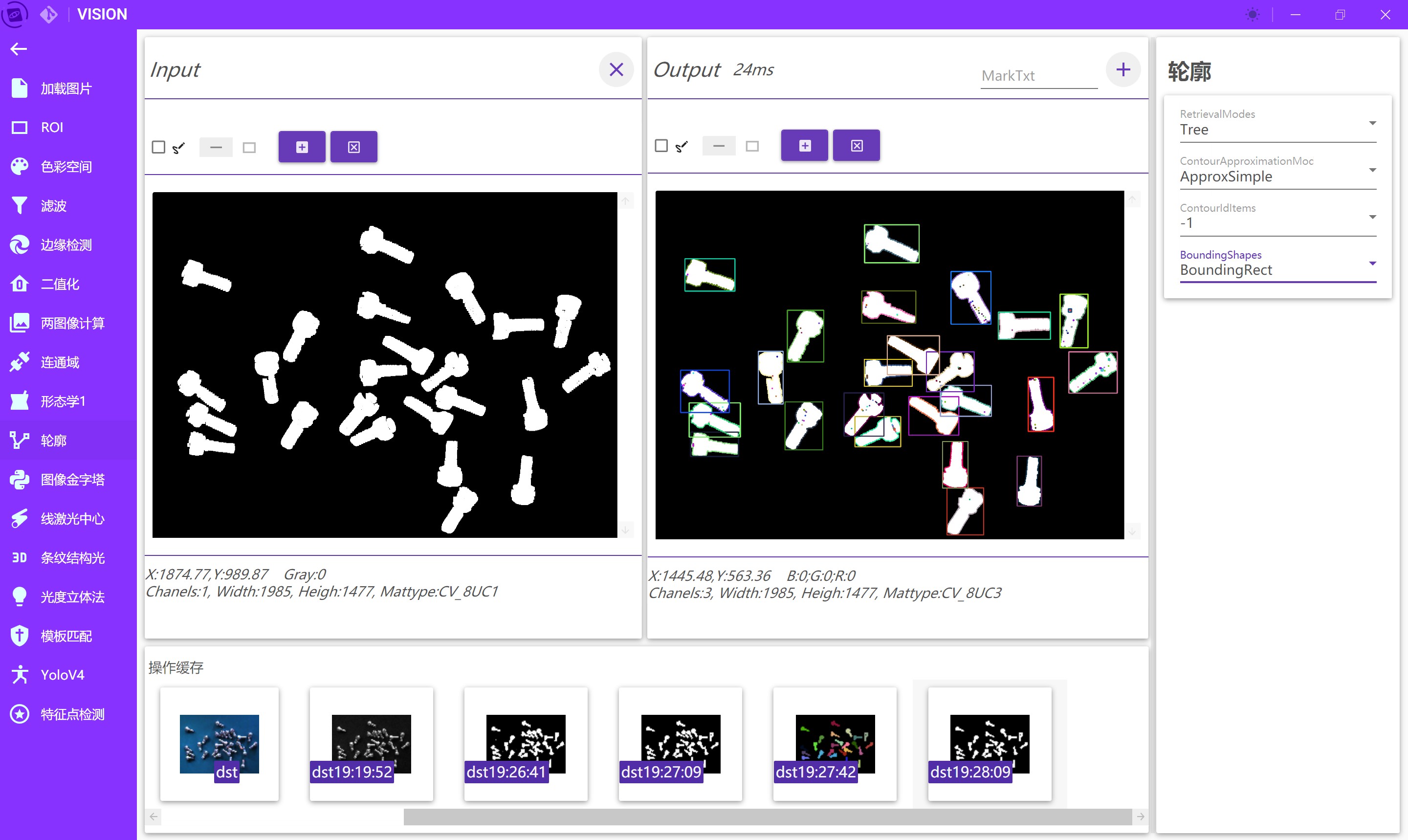Click the MarkTxt input field
Viewport: 1408px width, 840px height.
[1038, 76]
